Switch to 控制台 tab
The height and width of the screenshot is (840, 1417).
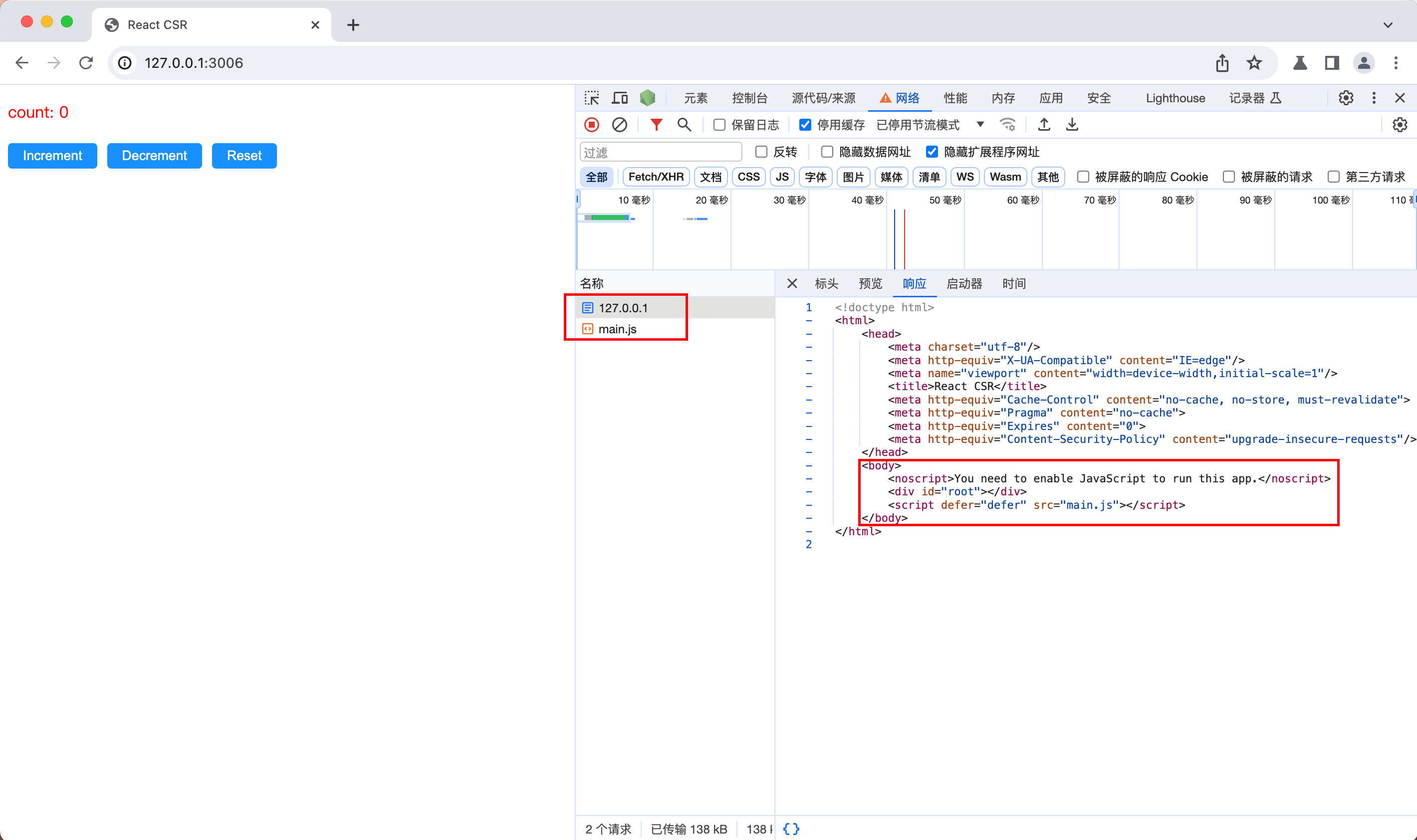tap(749, 98)
